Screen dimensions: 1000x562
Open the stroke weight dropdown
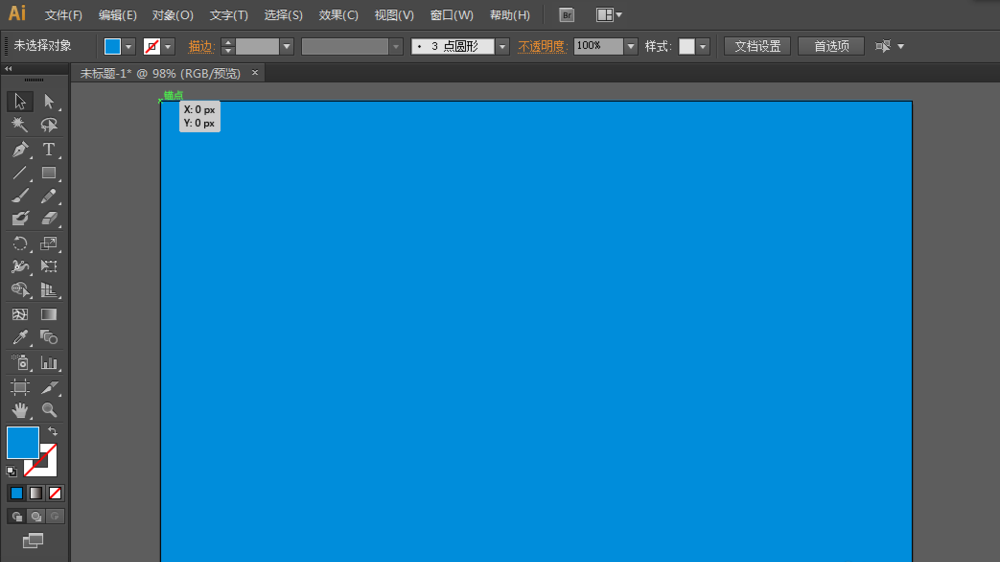(286, 47)
